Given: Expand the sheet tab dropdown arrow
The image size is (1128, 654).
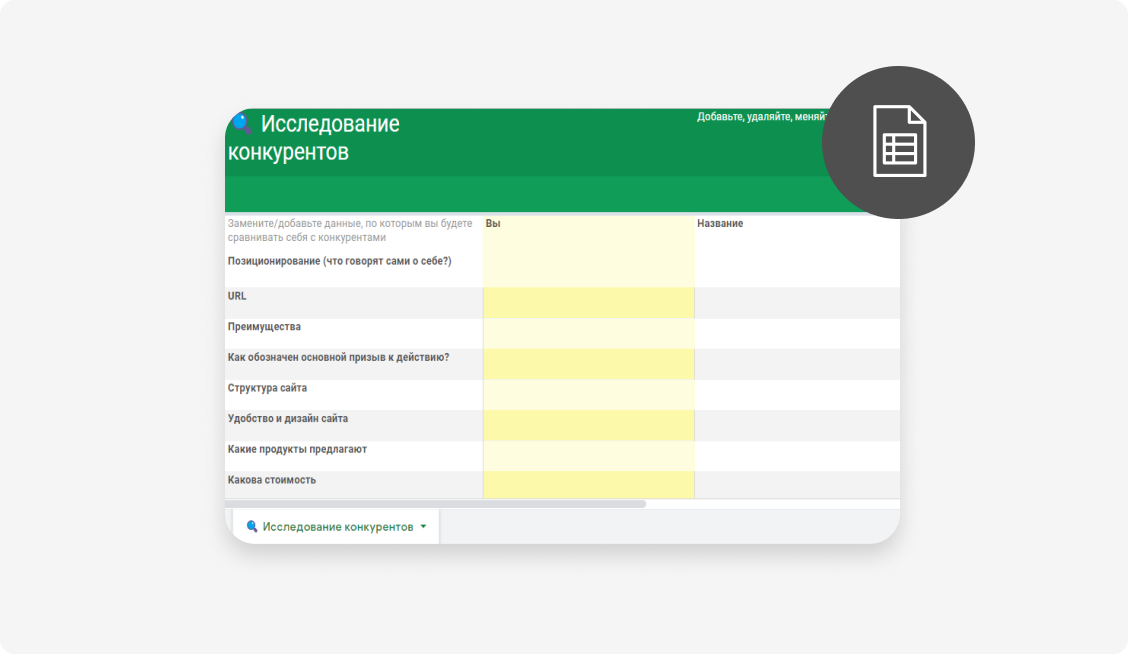Looking at the screenshot, I should (423, 527).
